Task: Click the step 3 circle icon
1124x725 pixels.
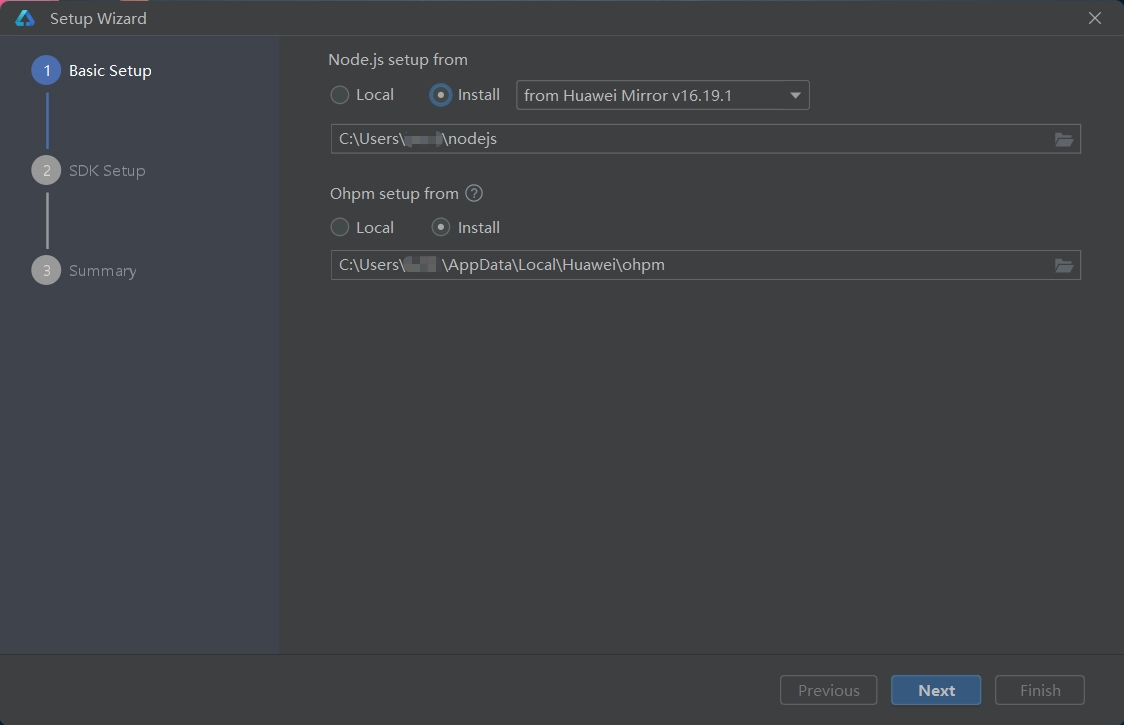Action: 46,271
